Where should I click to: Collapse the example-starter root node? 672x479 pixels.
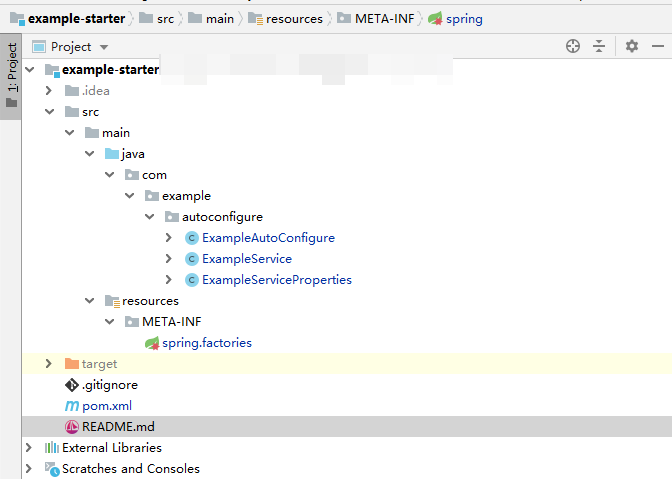(30, 69)
